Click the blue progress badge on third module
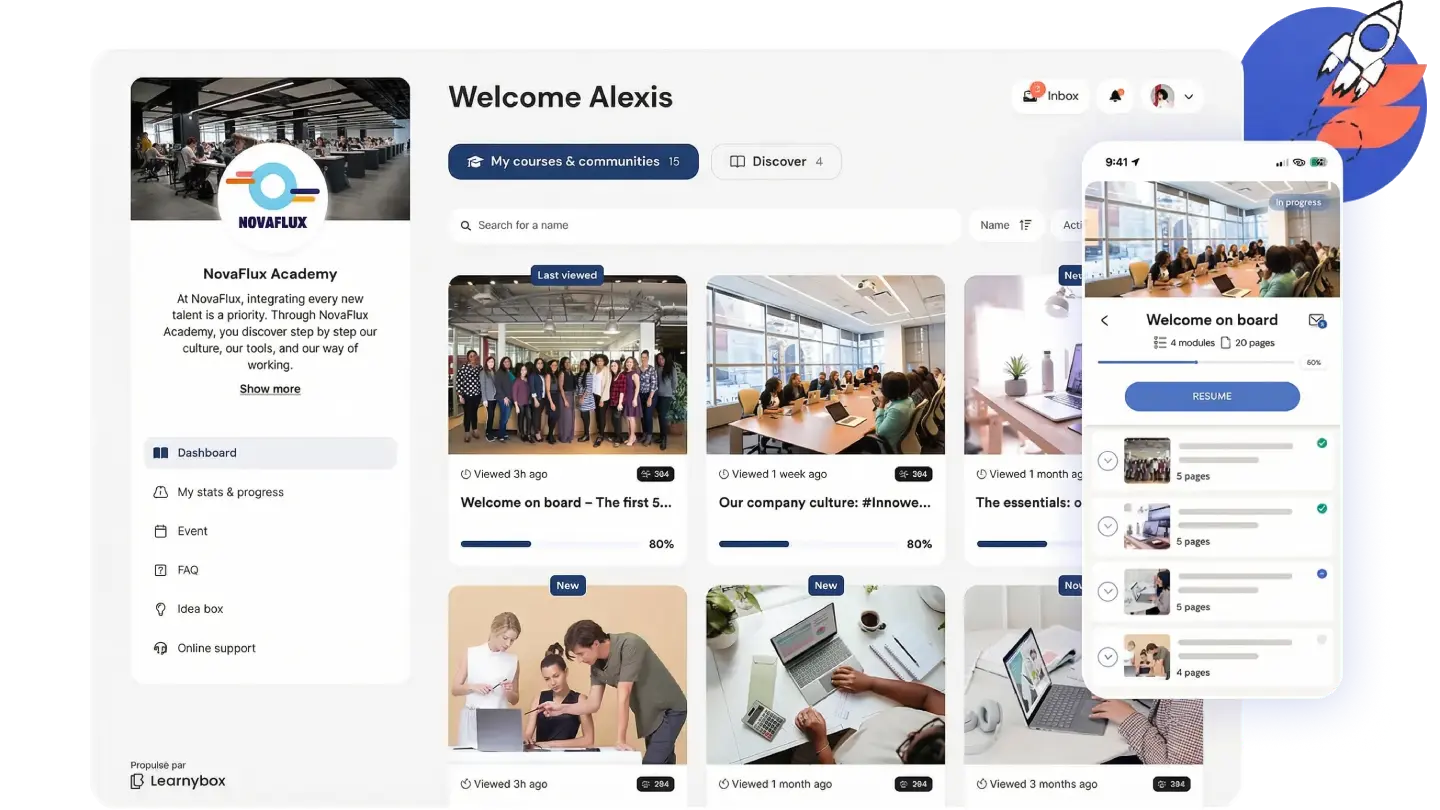Viewport: 1440px width, 810px height. pos(1322,574)
